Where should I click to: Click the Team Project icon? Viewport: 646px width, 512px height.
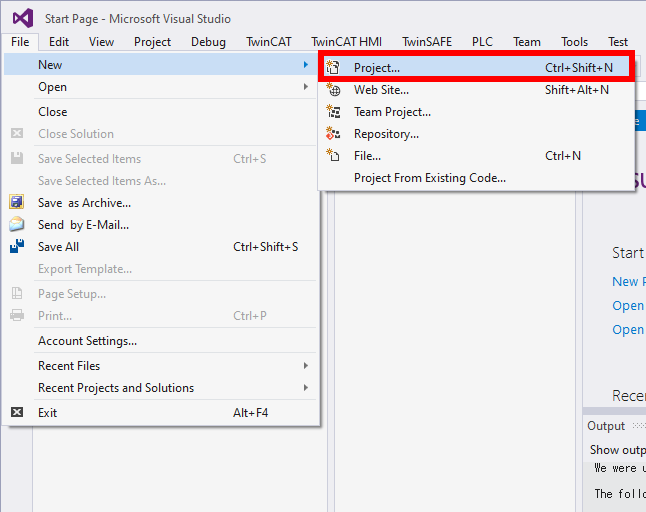click(x=334, y=112)
